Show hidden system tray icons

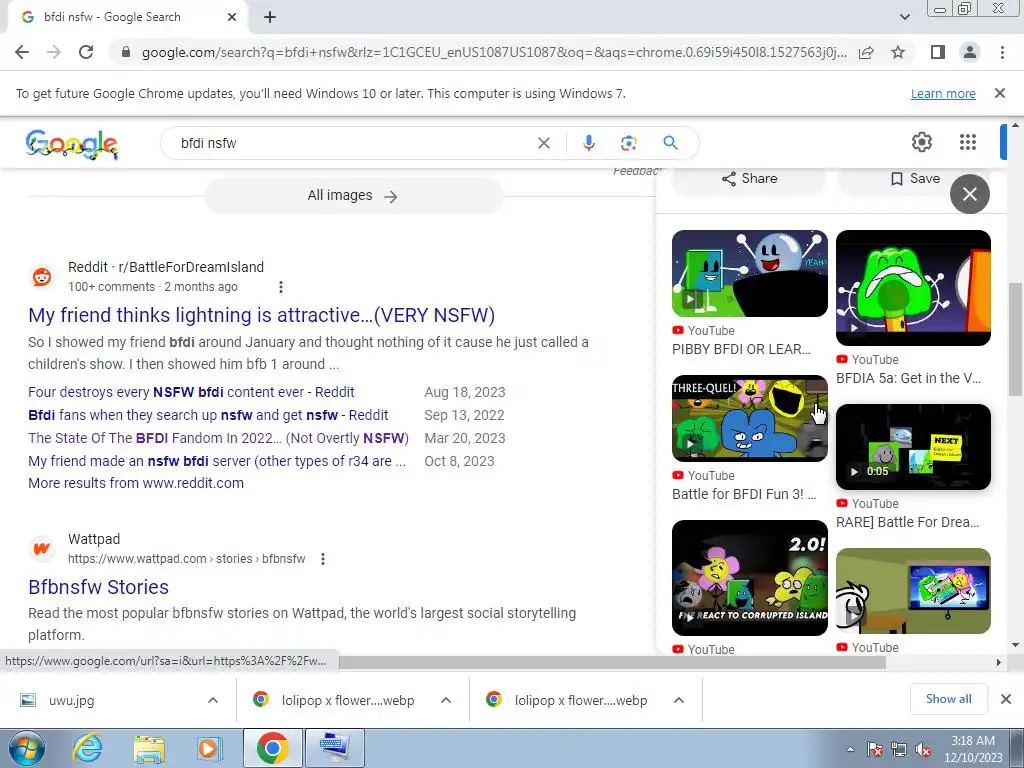[850, 750]
